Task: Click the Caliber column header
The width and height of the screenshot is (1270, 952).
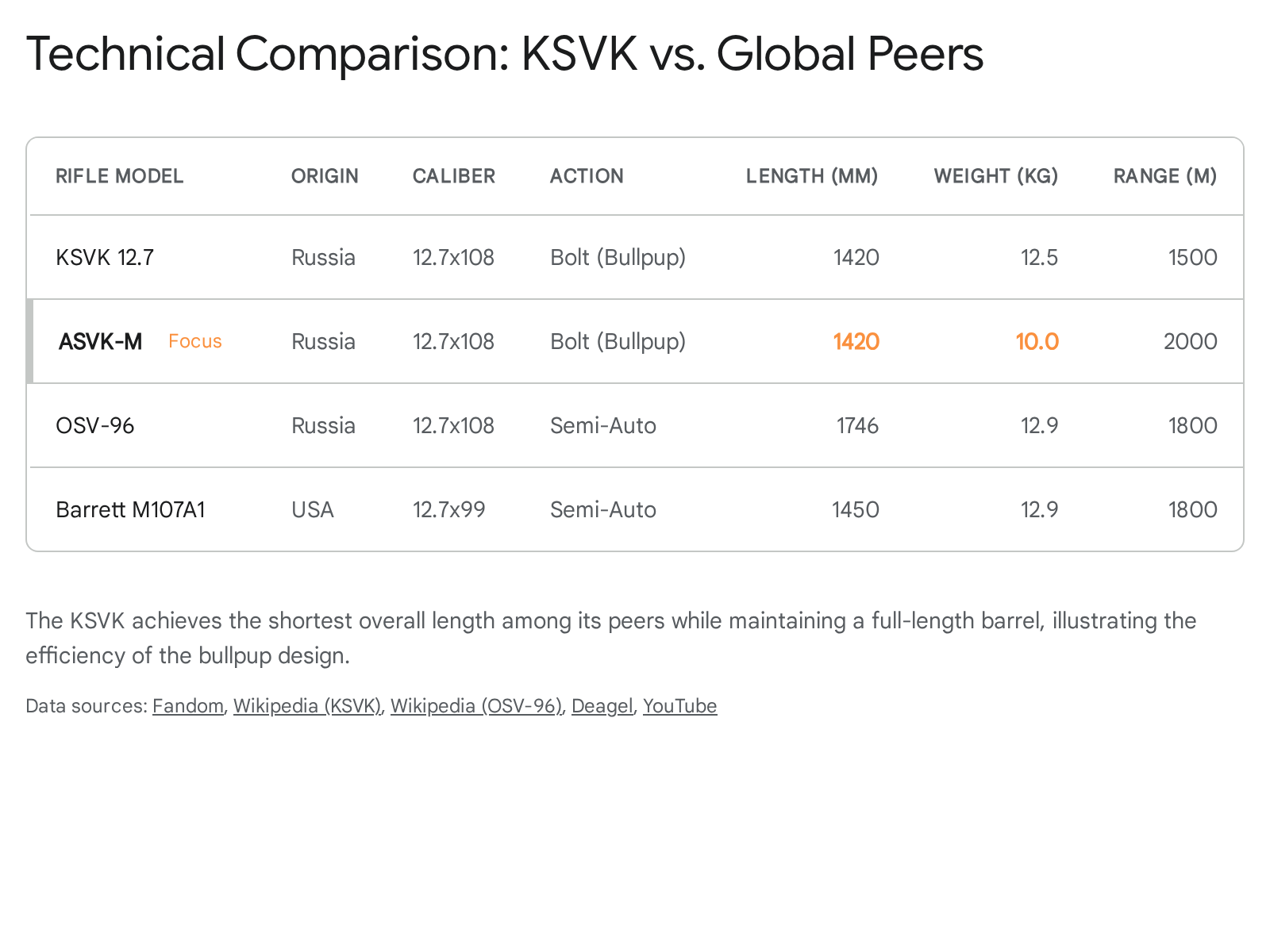Action: 453,176
